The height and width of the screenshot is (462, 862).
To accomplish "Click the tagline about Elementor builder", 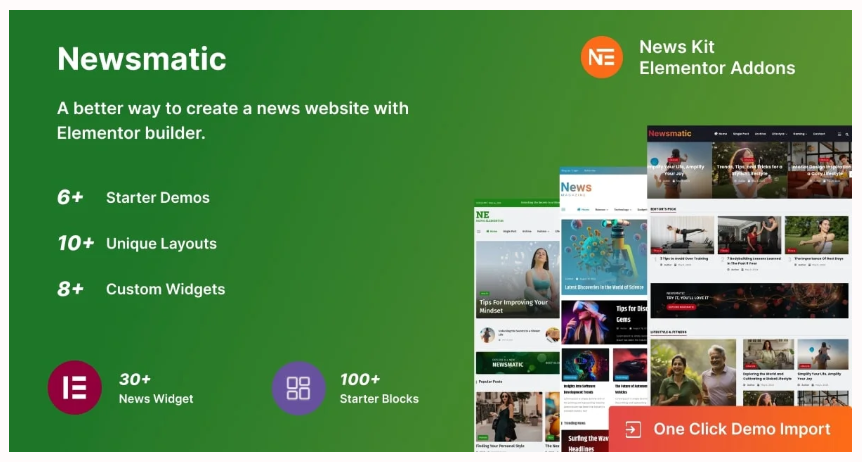I will 233,120.
